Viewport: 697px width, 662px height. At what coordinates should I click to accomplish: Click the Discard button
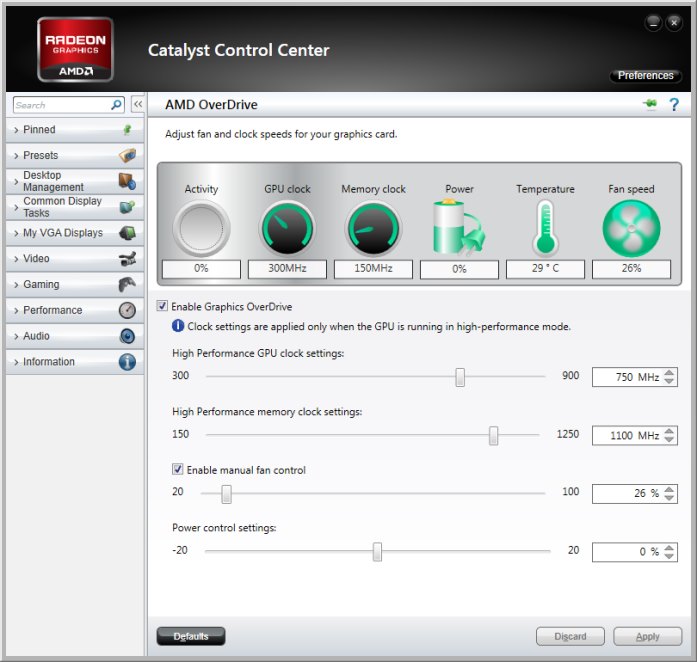pyautogui.click(x=570, y=636)
